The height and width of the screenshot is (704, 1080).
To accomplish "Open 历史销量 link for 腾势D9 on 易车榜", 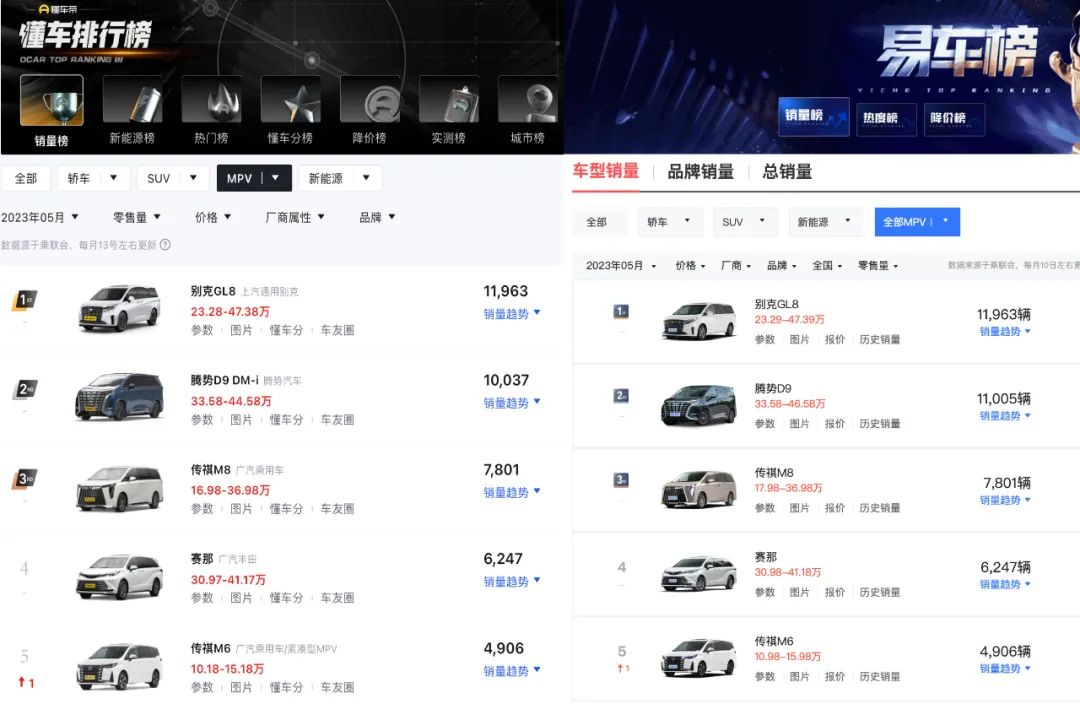I will pos(880,424).
